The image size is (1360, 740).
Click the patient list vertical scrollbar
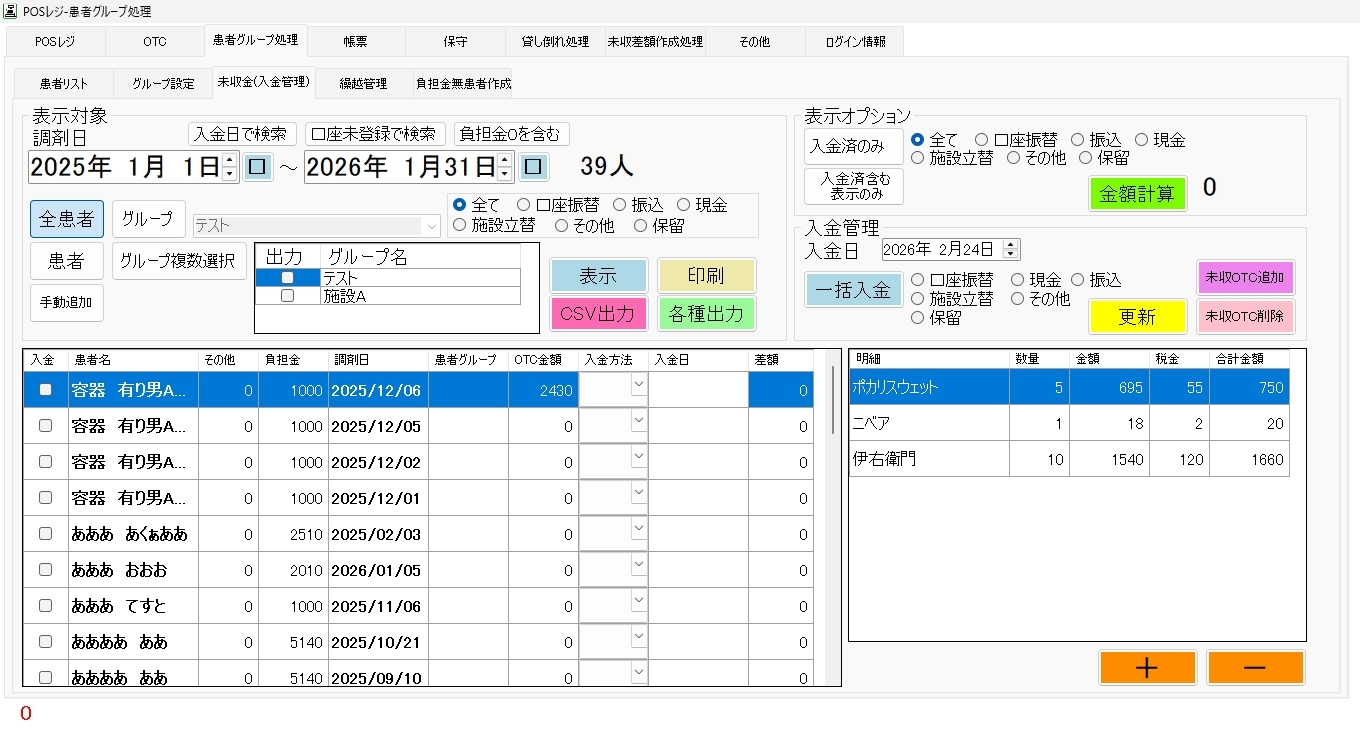coord(833,400)
